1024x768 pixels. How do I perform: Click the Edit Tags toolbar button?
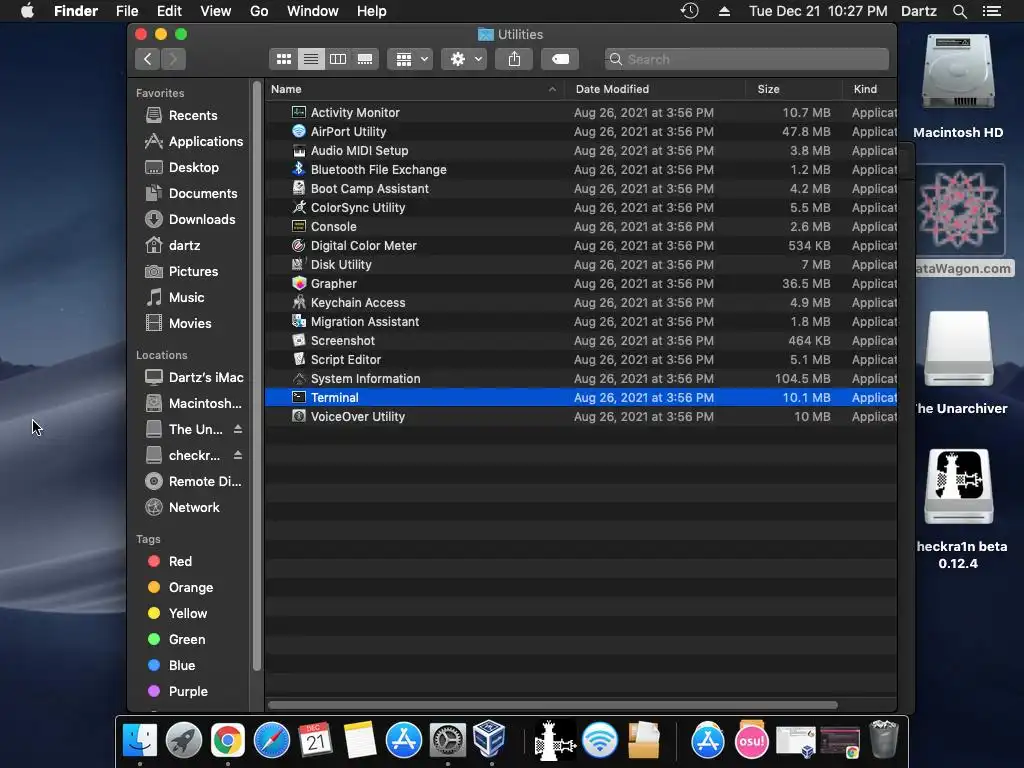560,59
